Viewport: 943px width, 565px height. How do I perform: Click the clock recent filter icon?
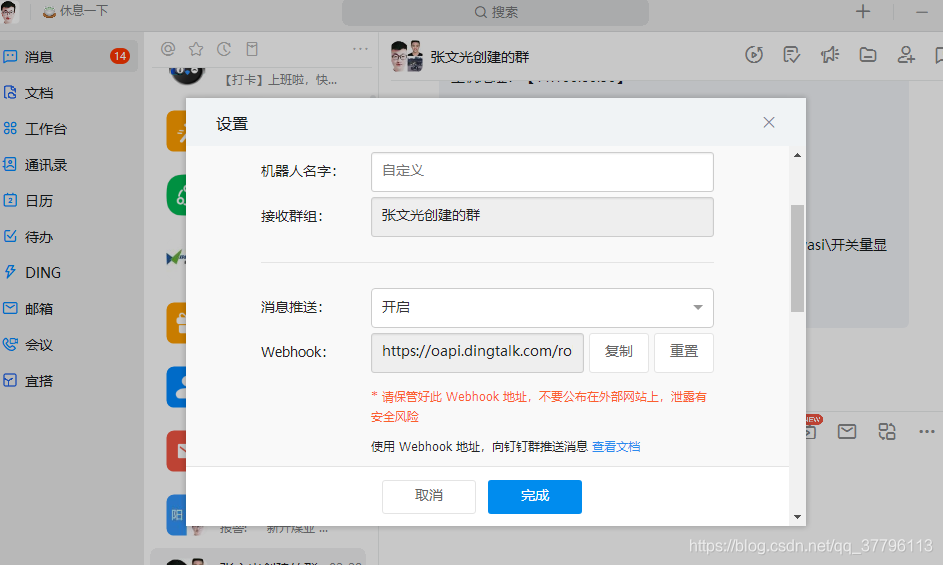tap(224, 49)
